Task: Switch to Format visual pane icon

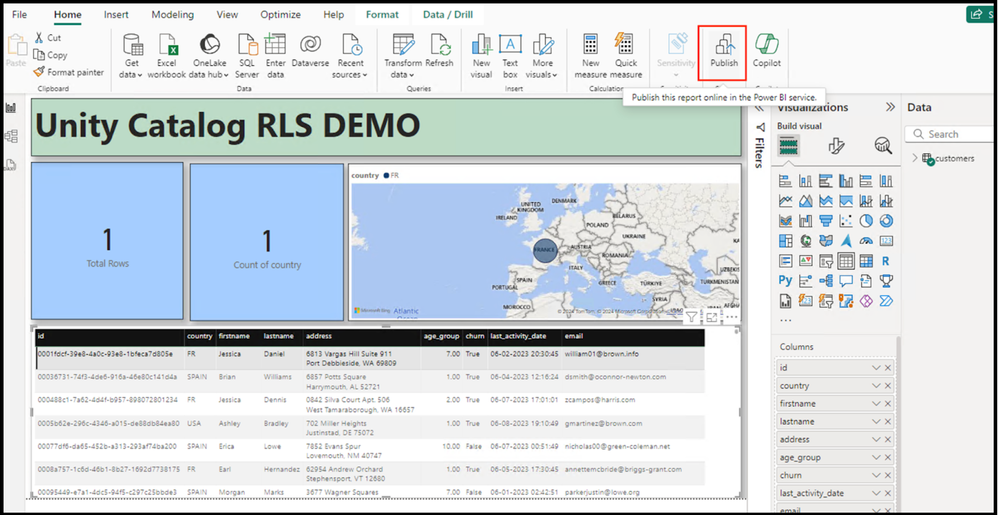Action: [836, 146]
